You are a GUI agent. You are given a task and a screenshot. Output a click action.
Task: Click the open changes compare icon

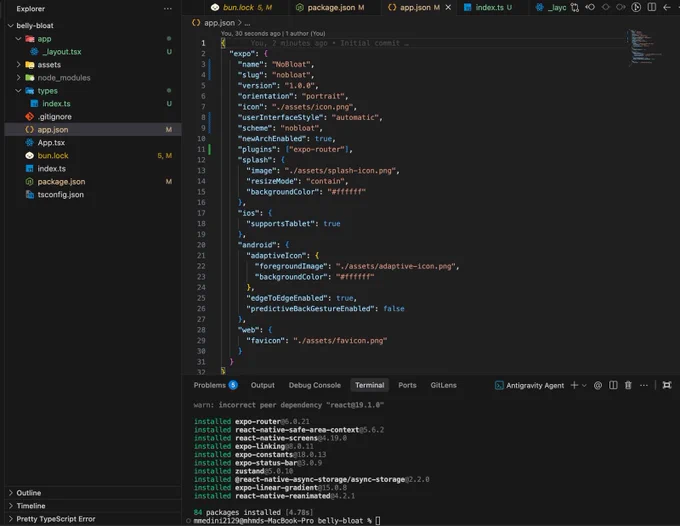click(x=575, y=7)
